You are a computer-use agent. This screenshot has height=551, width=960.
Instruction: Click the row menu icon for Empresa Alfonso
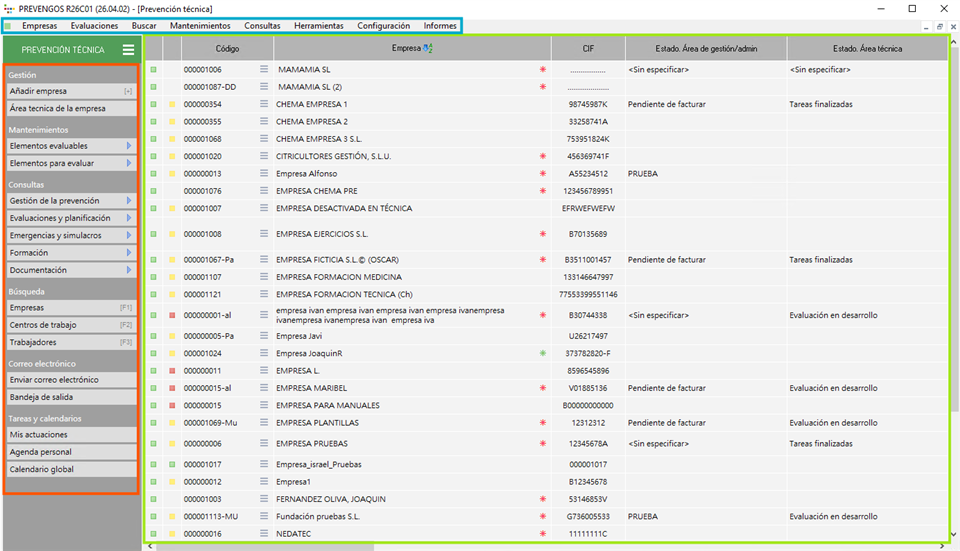[x=265, y=174]
